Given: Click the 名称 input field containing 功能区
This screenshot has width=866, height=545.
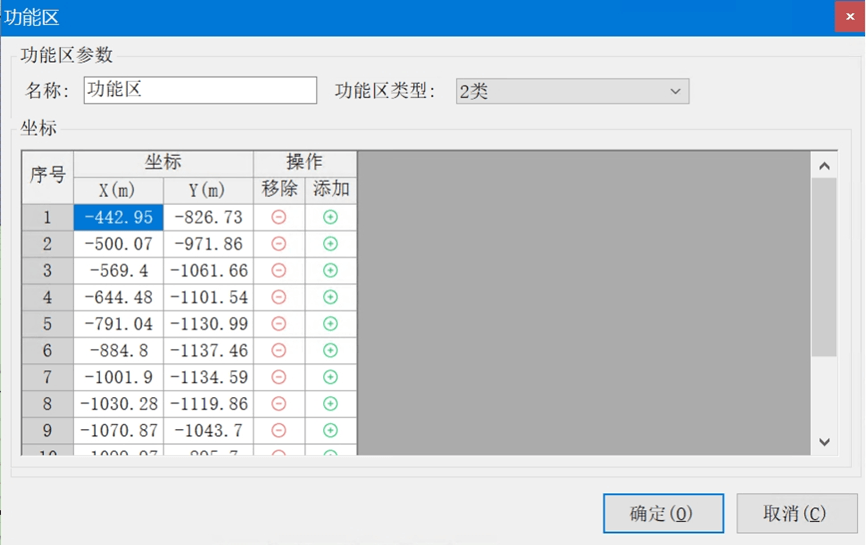Looking at the screenshot, I should point(200,90).
